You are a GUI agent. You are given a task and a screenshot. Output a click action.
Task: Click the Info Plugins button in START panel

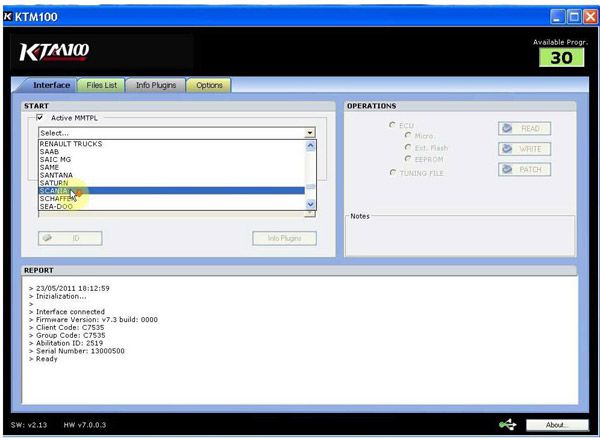[284, 238]
